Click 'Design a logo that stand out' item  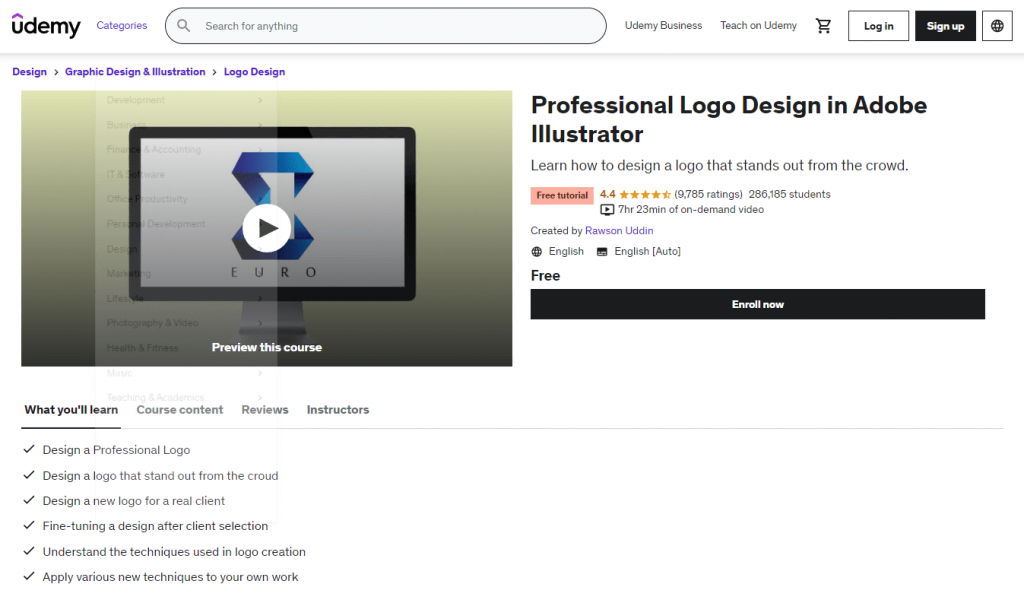tap(161, 476)
